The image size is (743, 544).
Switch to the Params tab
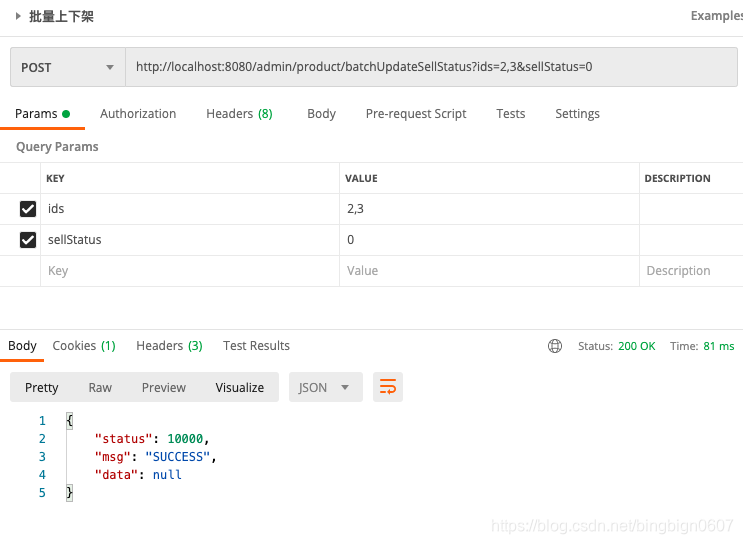[x=42, y=114]
